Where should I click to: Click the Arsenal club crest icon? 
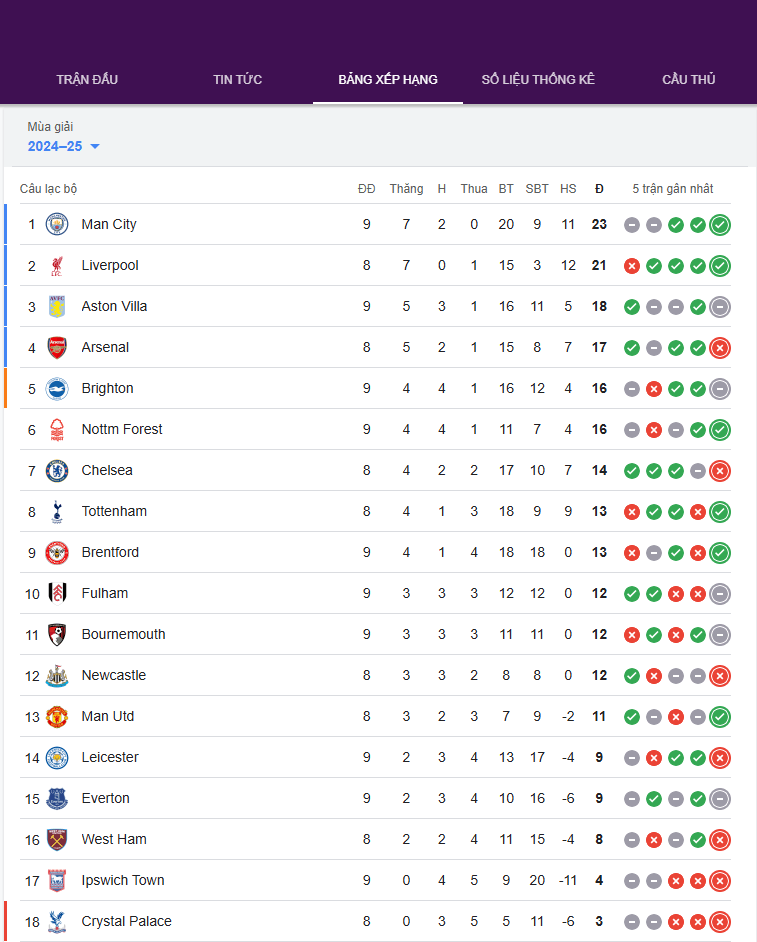[57, 348]
